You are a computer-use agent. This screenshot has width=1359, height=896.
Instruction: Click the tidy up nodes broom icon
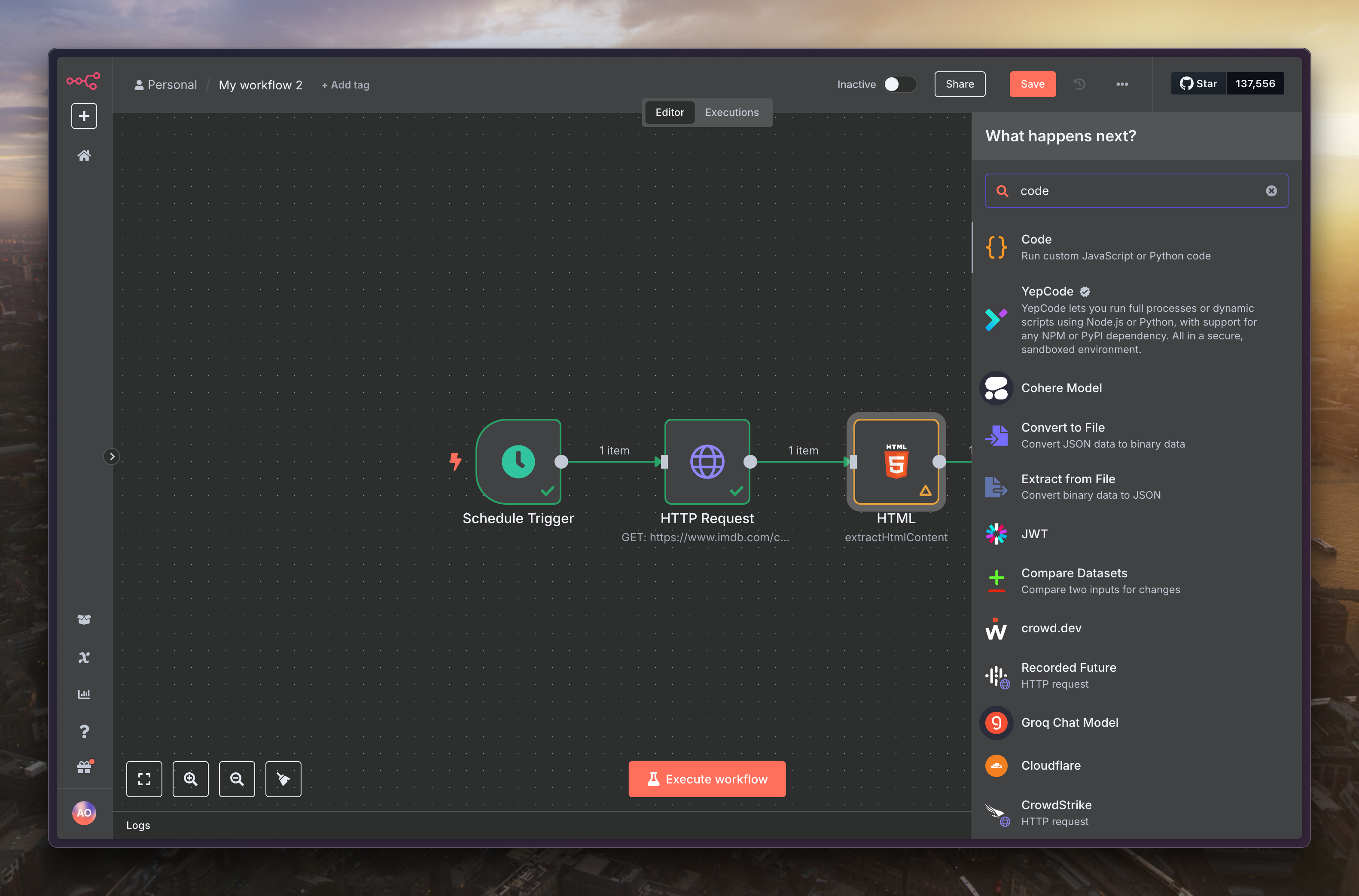point(283,779)
